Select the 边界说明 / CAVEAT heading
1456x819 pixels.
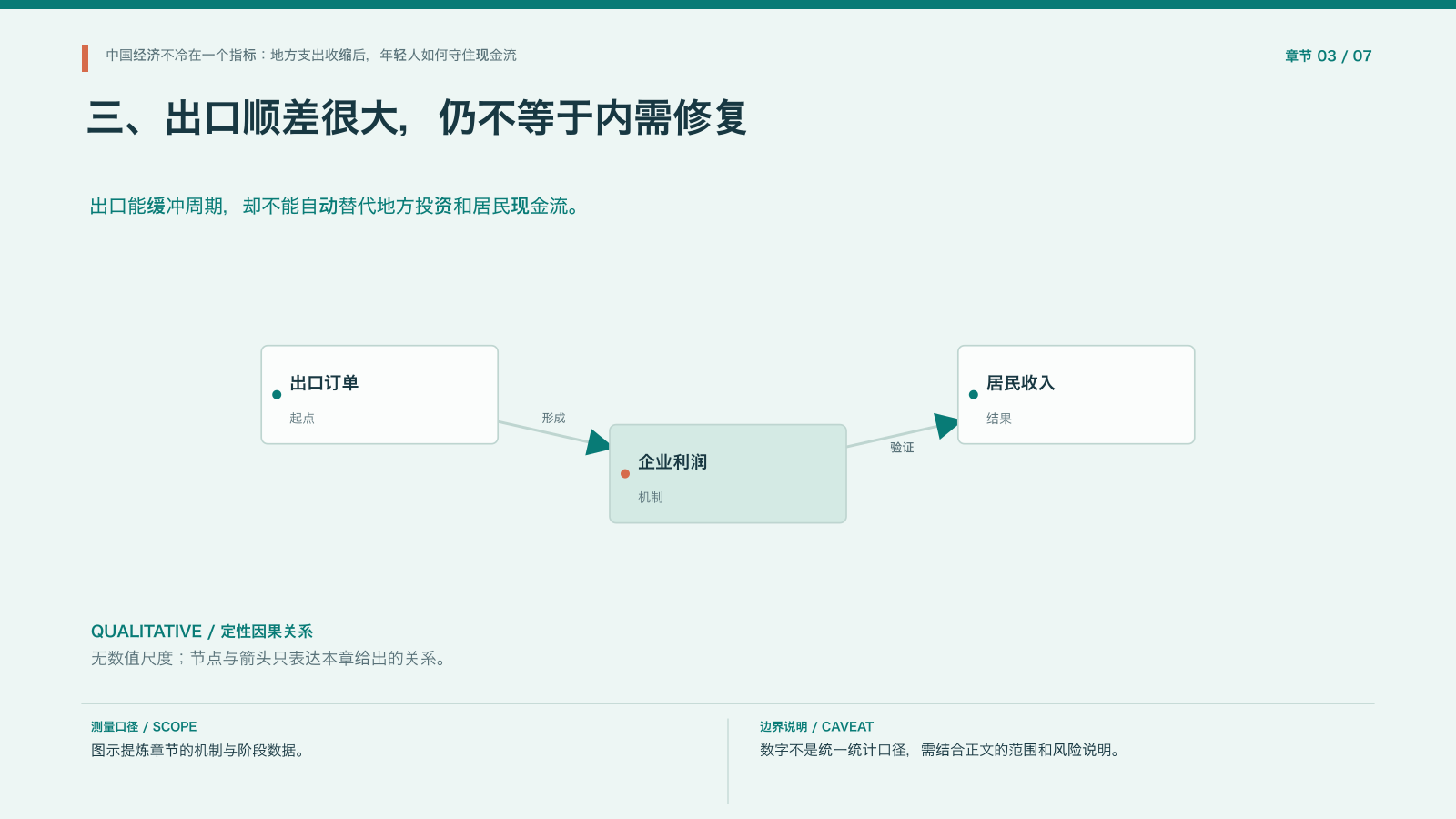point(816,727)
